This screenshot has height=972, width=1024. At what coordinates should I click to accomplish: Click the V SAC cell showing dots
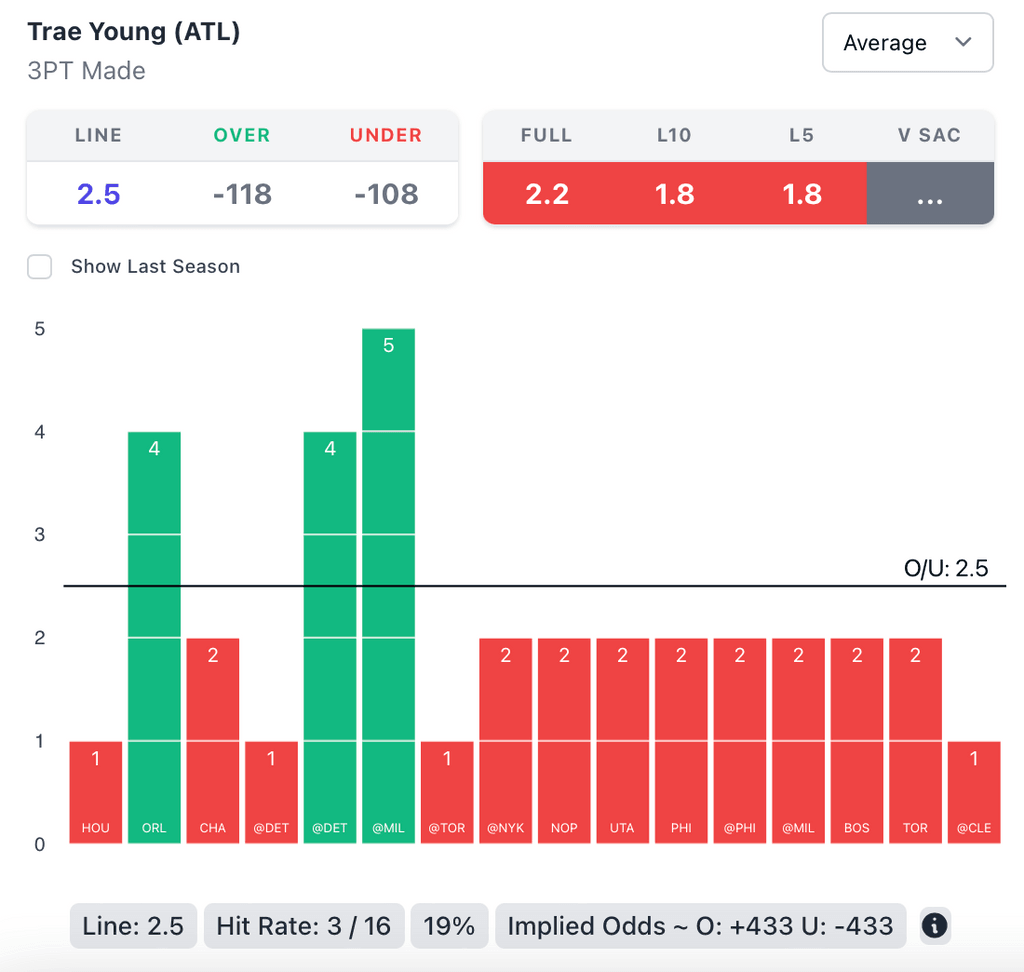(x=930, y=194)
